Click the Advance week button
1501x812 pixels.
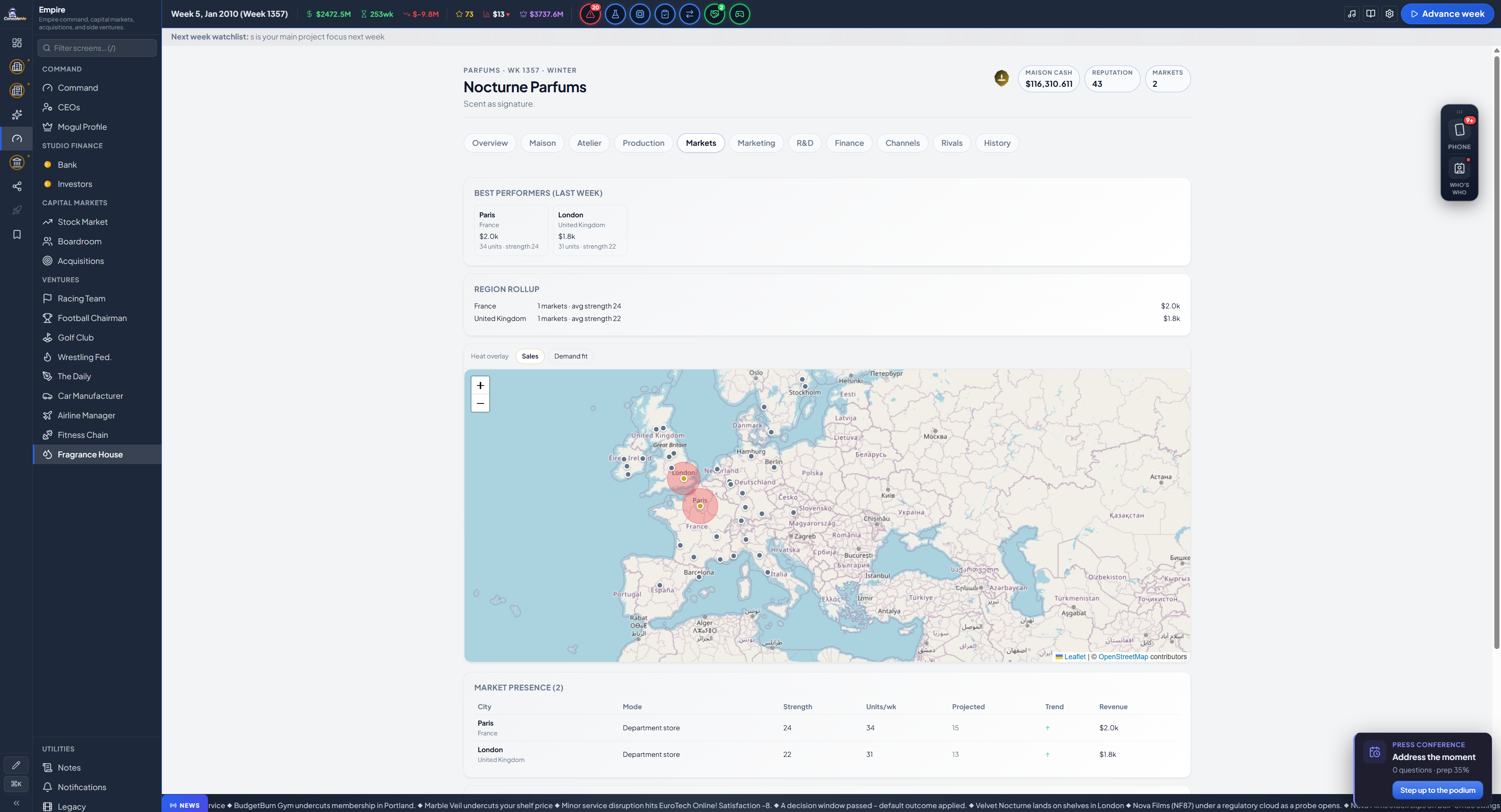[1447, 14]
